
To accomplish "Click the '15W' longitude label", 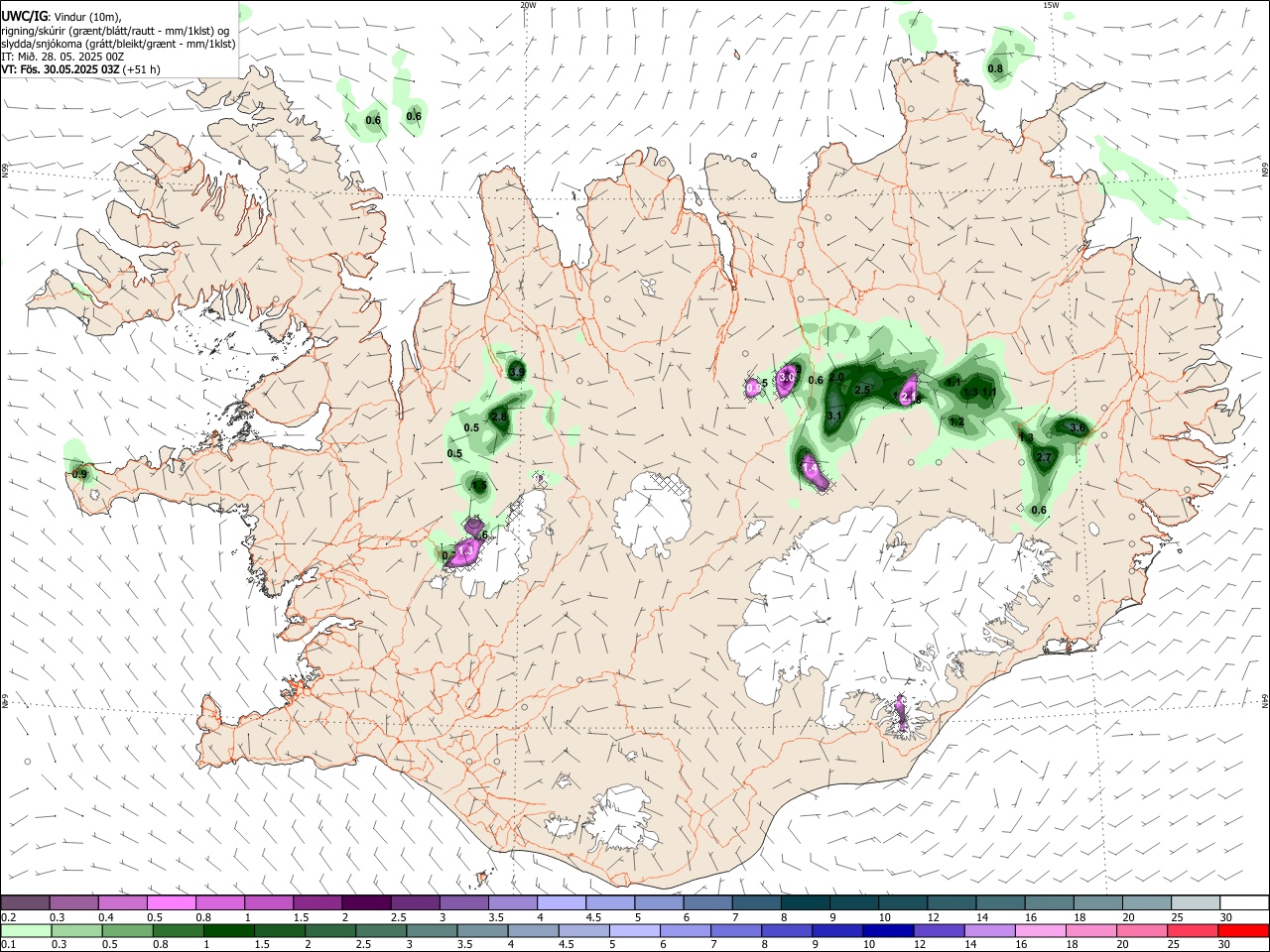I will 1051,5.
